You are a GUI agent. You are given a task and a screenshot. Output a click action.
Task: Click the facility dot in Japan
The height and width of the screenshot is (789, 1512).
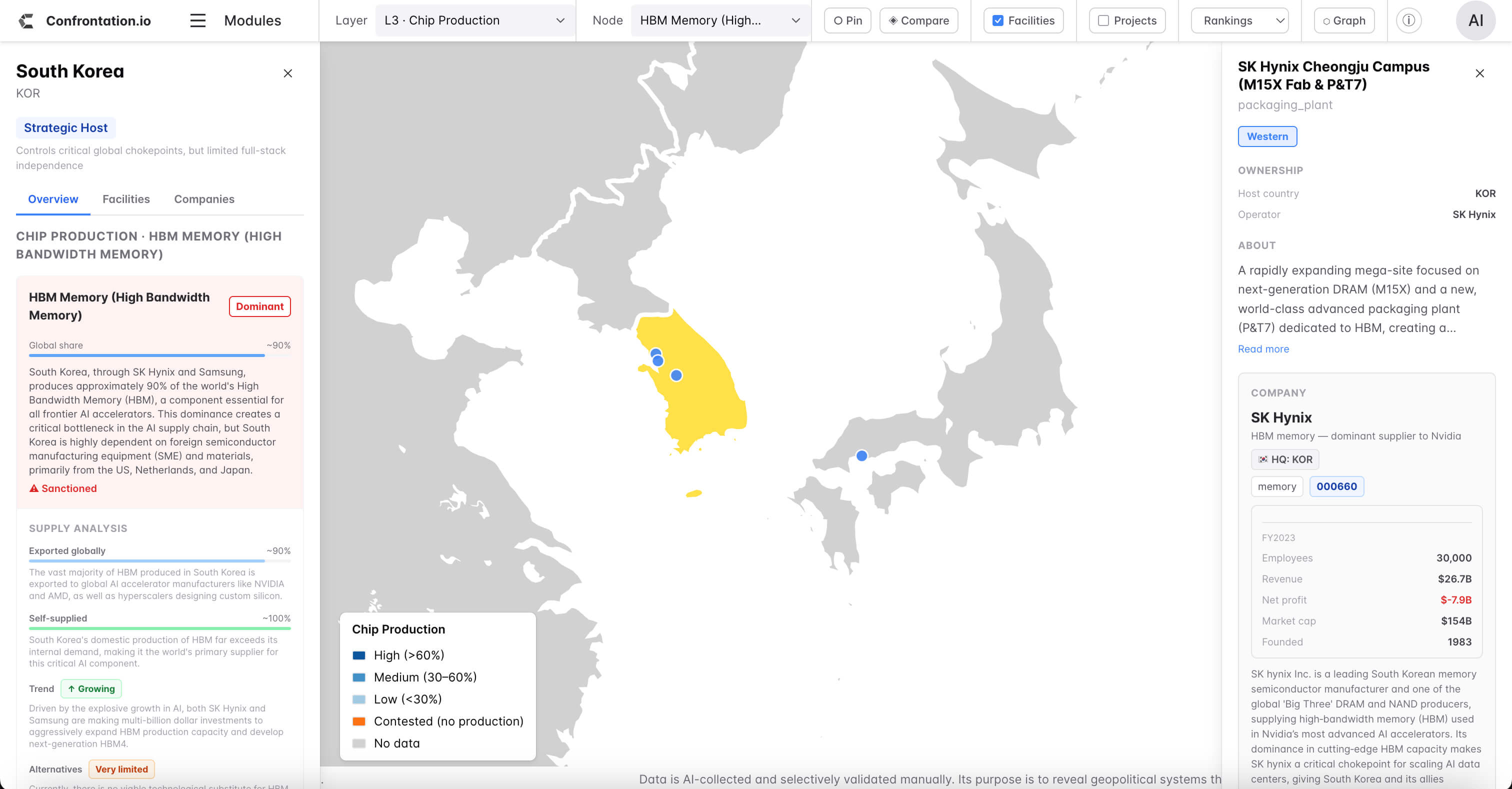click(x=861, y=455)
